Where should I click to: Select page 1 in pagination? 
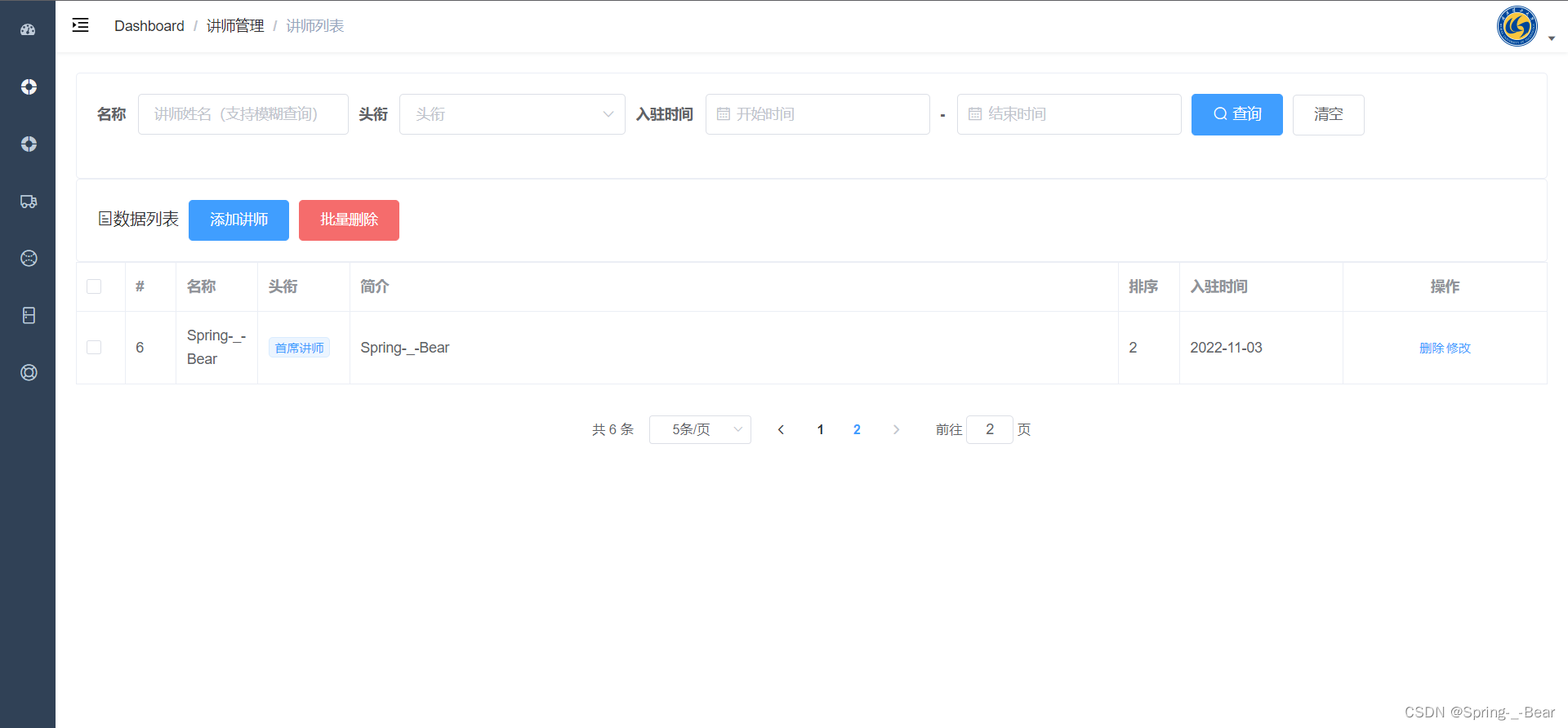(820, 429)
